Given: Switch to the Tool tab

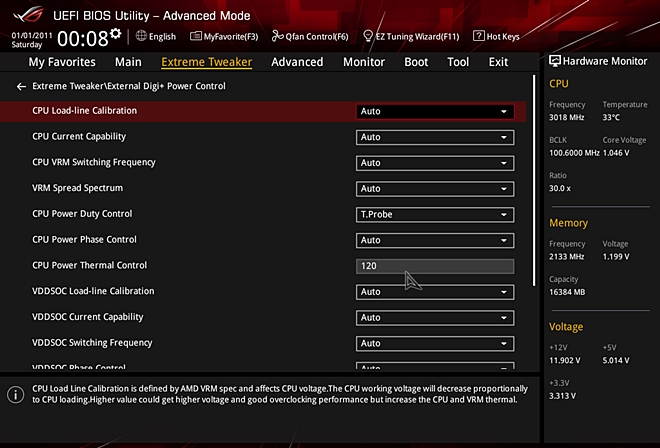Looking at the screenshot, I should coord(458,62).
